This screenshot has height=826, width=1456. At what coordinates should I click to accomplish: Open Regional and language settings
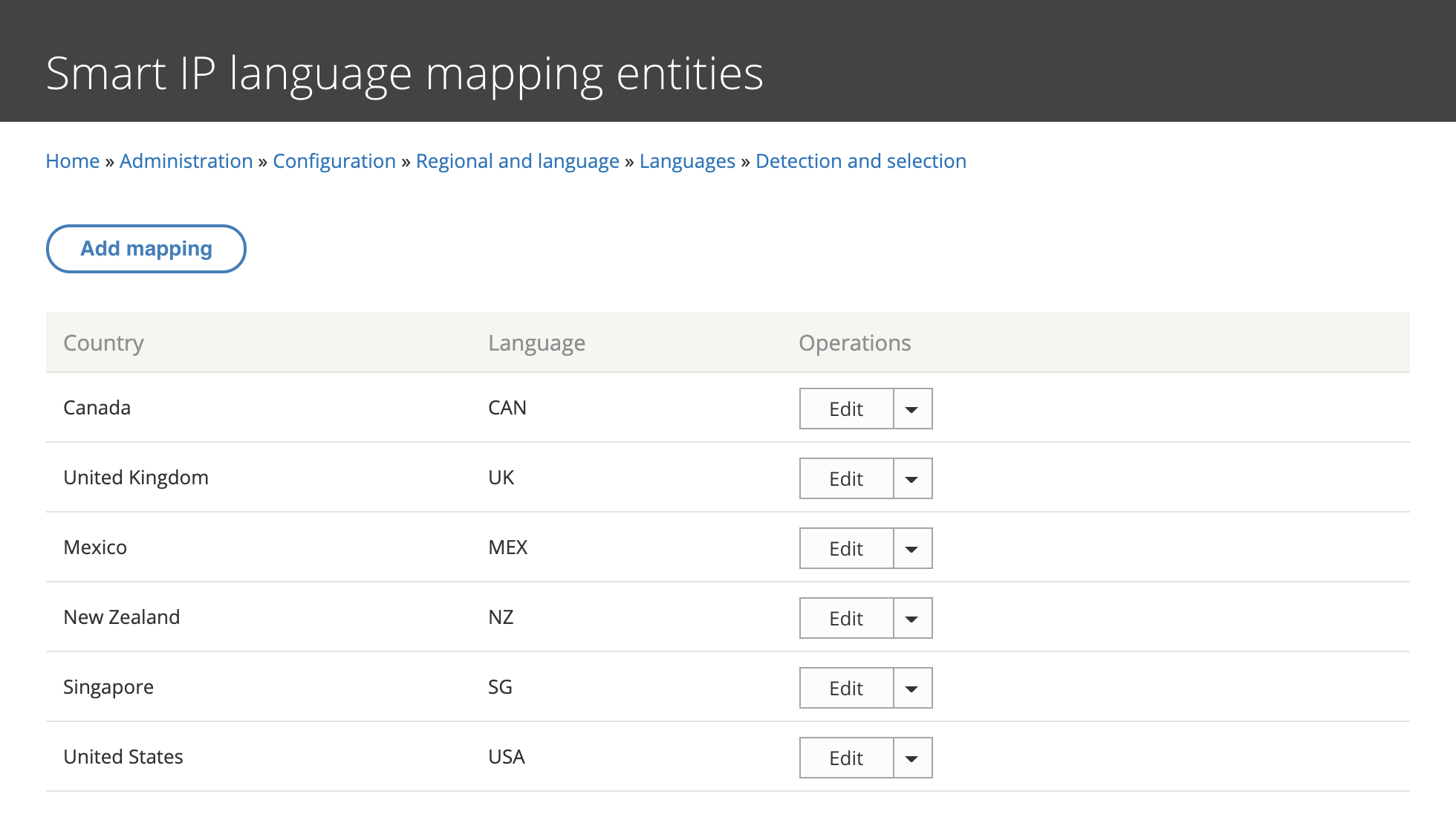(518, 160)
